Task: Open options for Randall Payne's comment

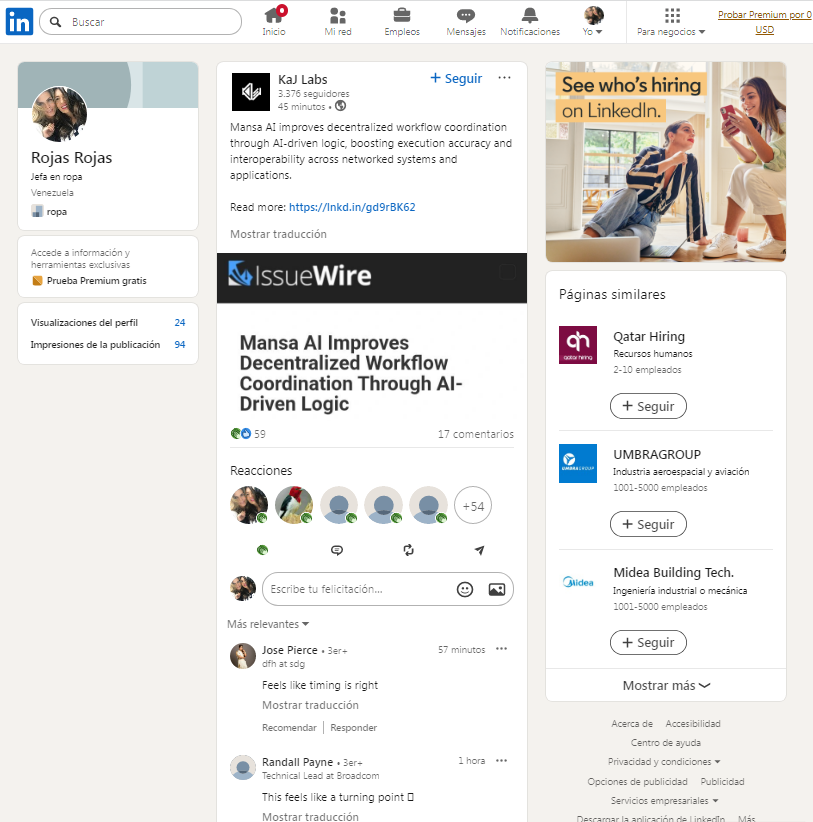Action: click(502, 761)
